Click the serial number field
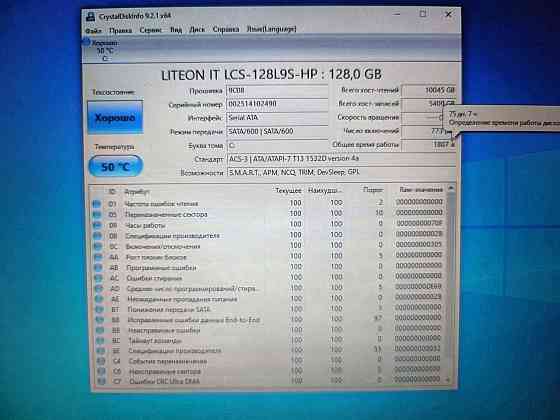Image resolution: width=560 pixels, height=420 pixels. [277, 104]
